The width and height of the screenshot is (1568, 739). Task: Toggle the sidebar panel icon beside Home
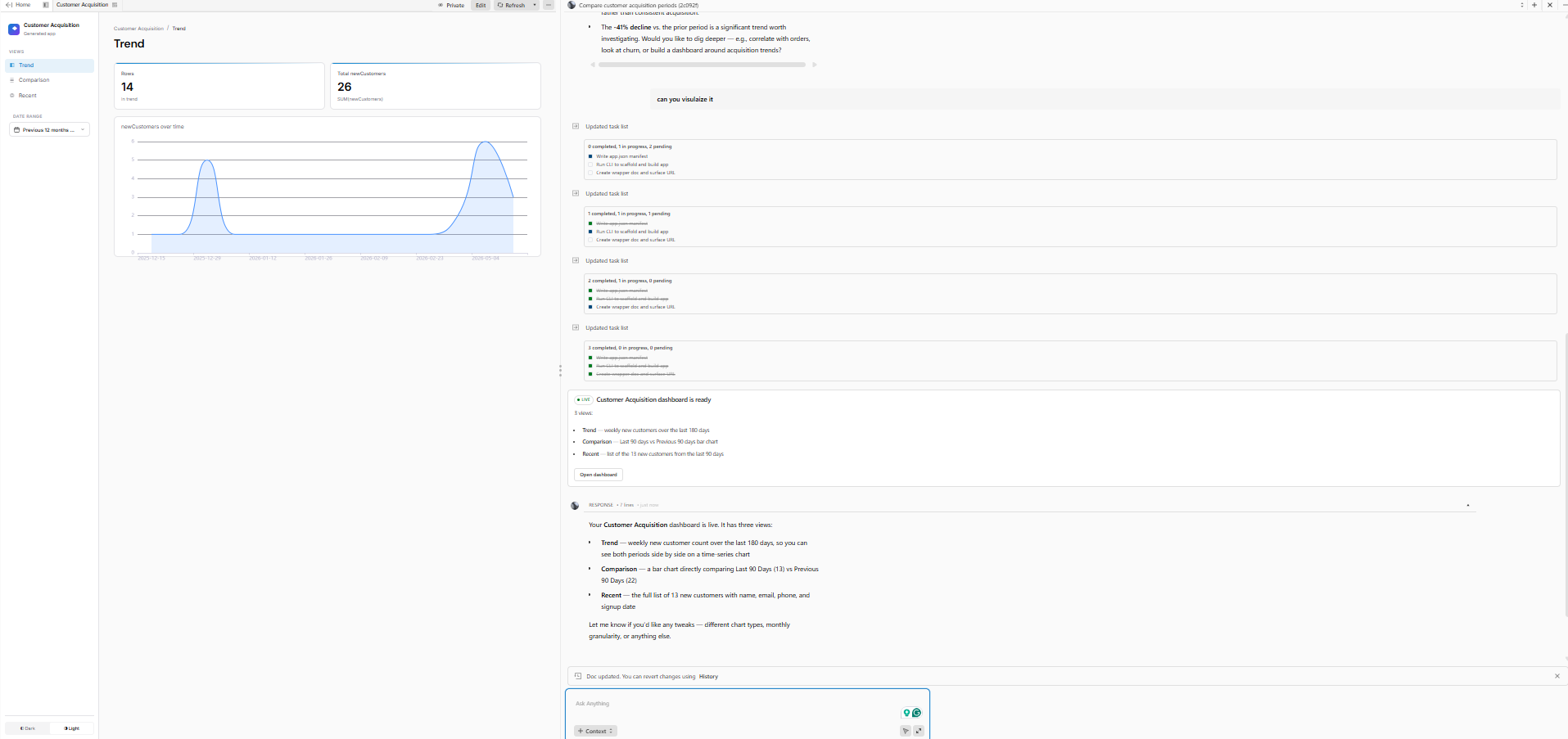45,5
